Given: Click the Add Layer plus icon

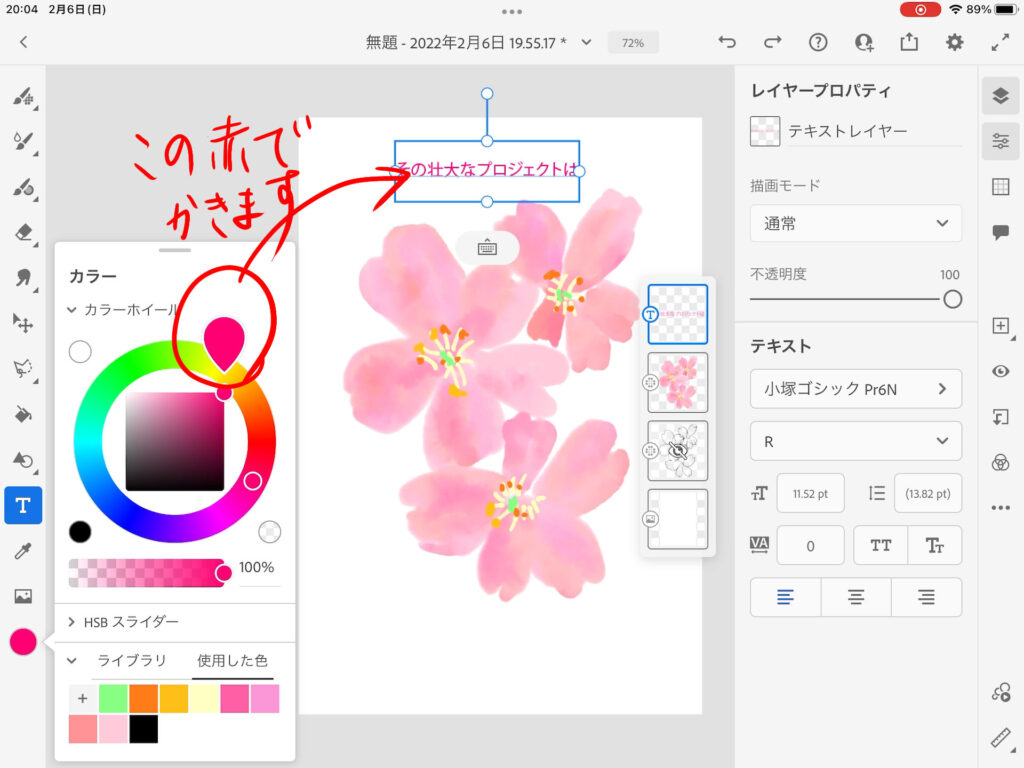Looking at the screenshot, I should pyautogui.click(x=1000, y=326).
